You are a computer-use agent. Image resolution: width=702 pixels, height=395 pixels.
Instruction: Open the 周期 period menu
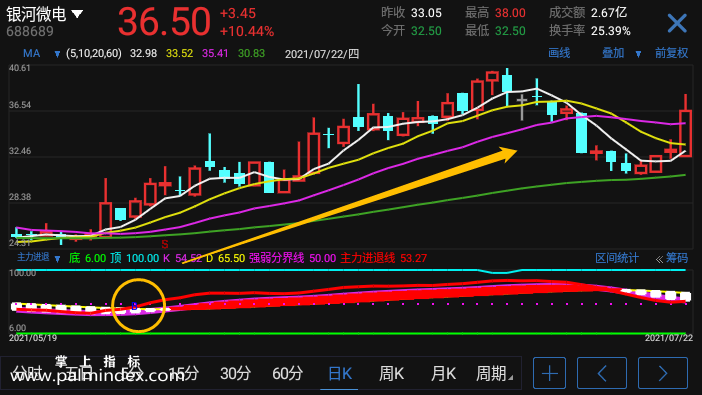[494, 373]
